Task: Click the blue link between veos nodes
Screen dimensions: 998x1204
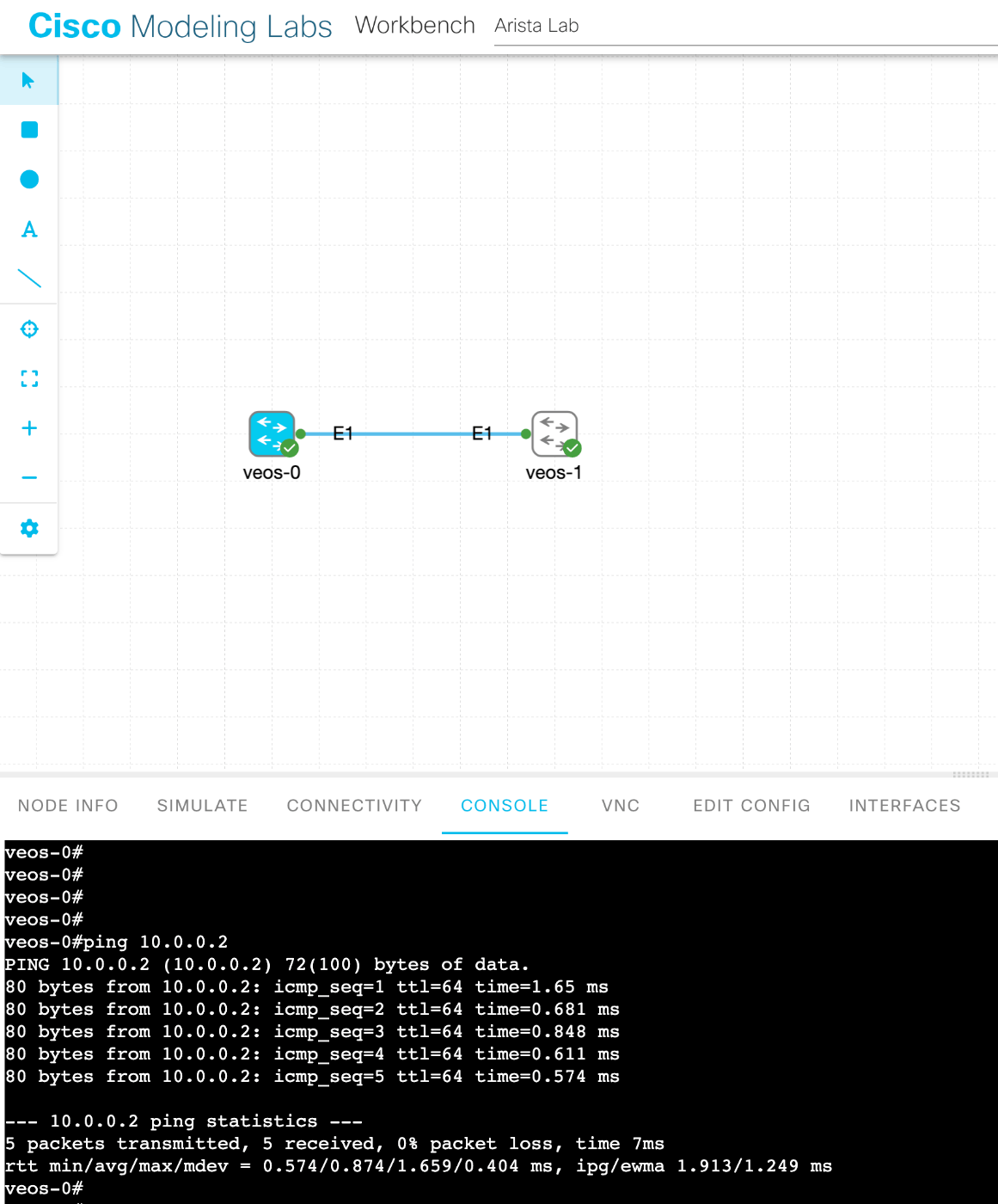Action: pyautogui.click(x=413, y=434)
